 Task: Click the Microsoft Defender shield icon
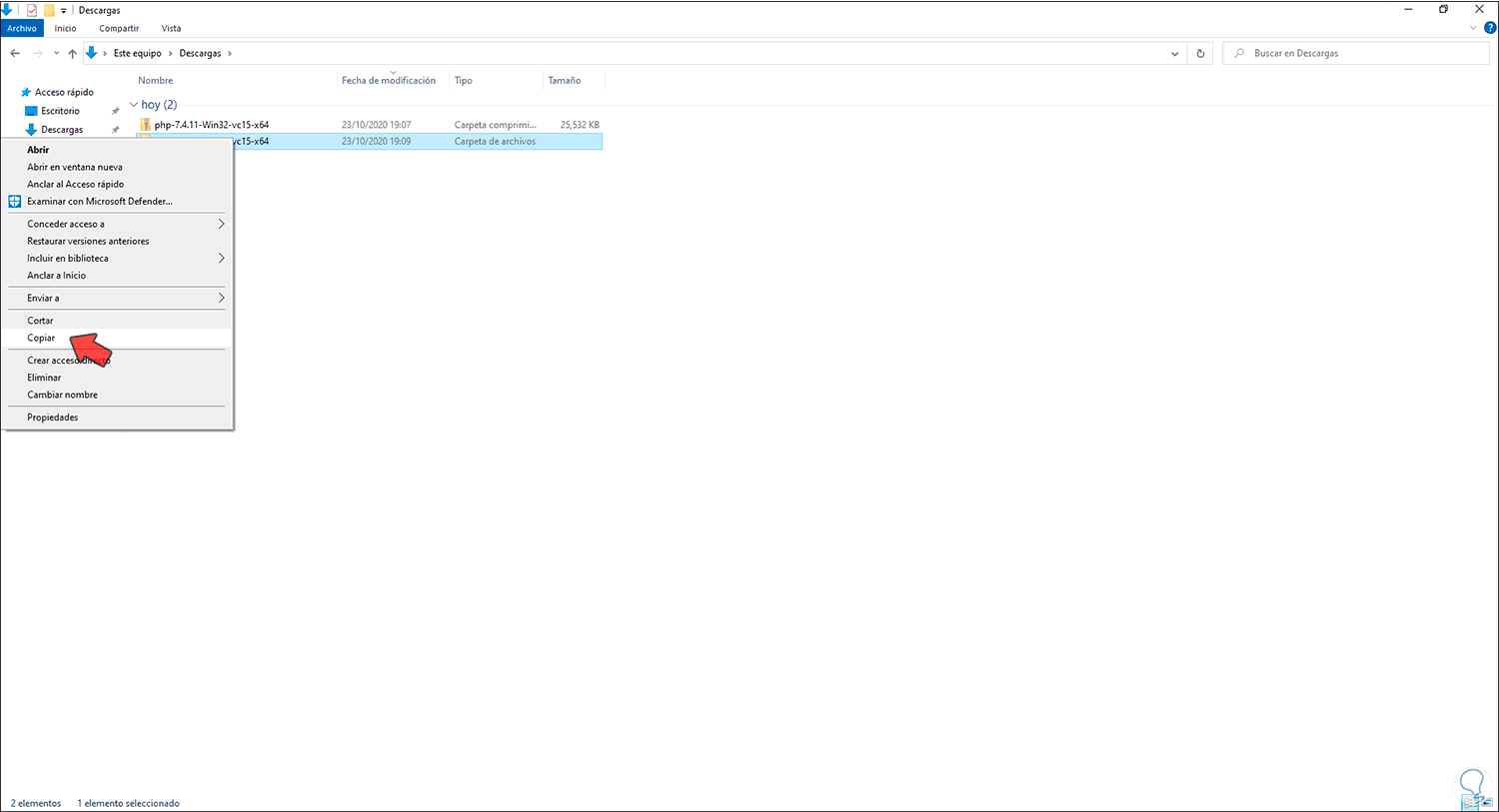click(x=15, y=201)
